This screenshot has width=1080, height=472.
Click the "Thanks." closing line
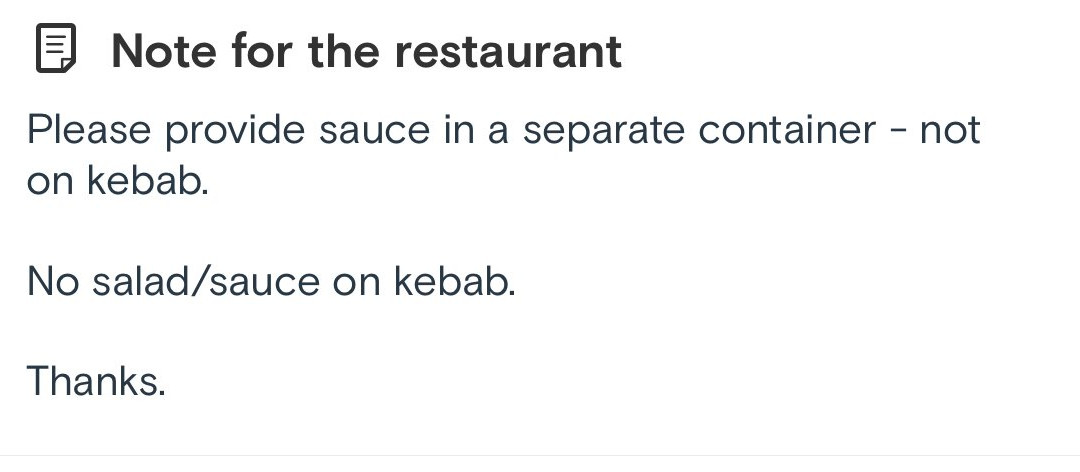[x=95, y=381]
